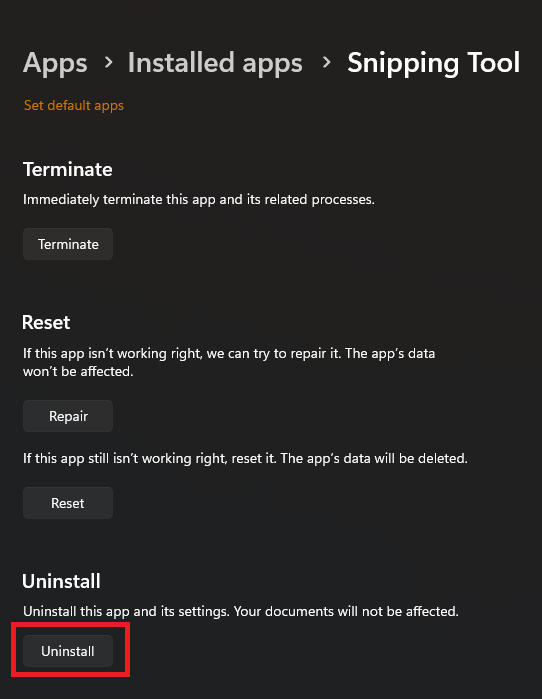The width and height of the screenshot is (542, 699).
Task: Click the Uninstall section heading
Action: point(62,581)
